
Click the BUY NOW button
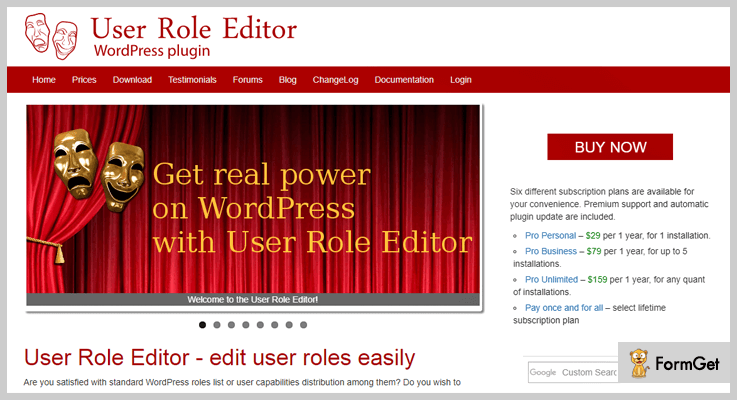tap(610, 147)
